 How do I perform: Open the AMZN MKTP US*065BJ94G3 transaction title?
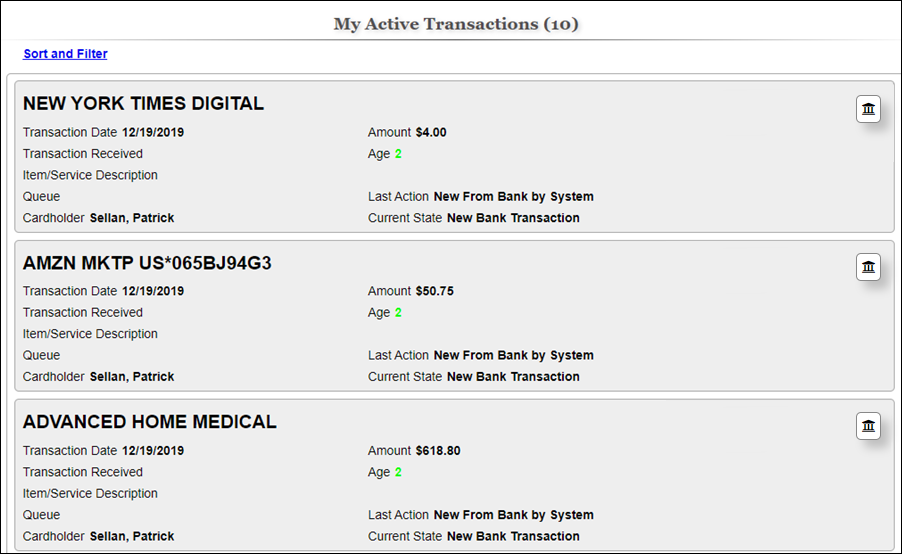[147, 263]
